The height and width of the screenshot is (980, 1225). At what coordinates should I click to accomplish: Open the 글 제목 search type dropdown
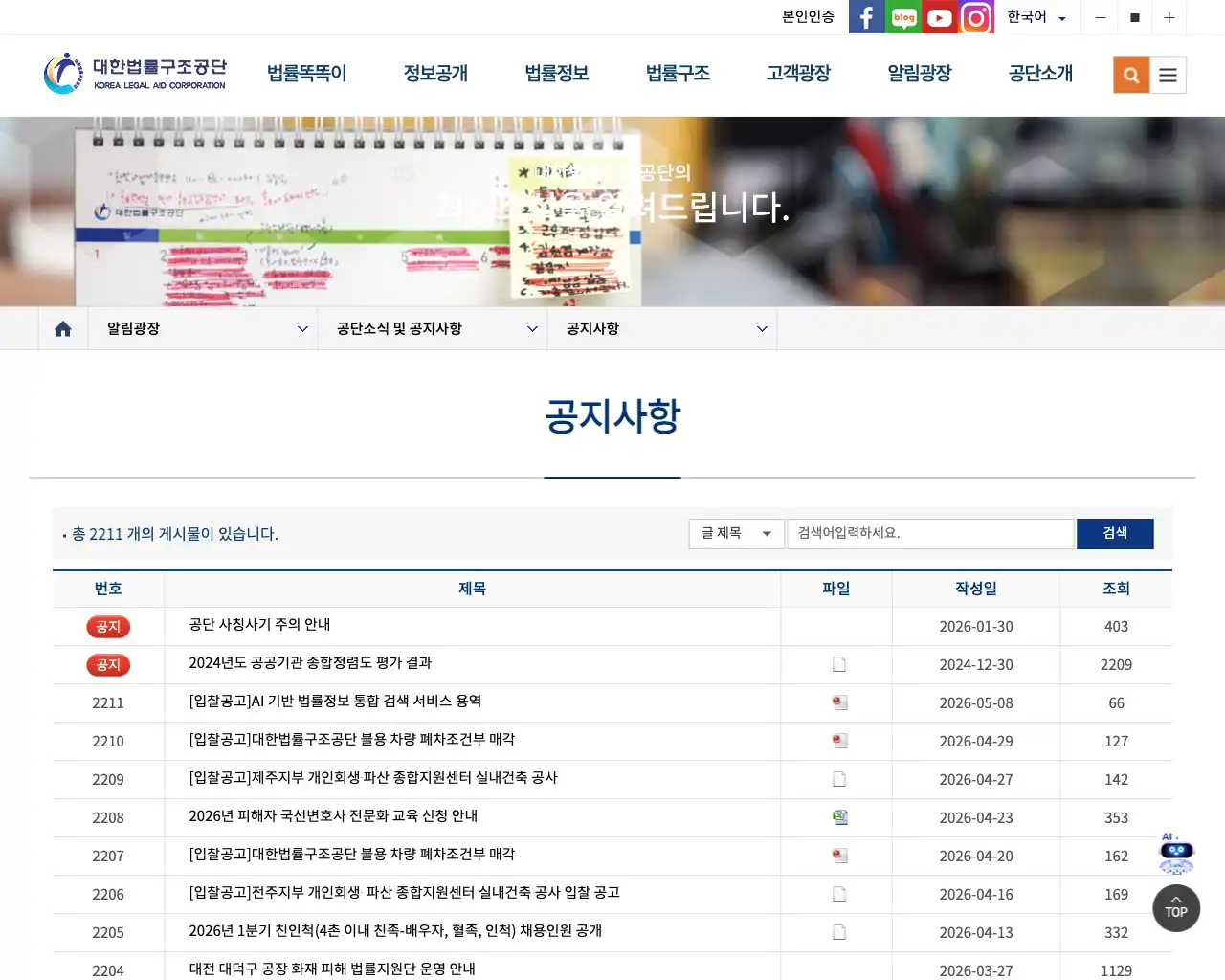(x=736, y=533)
